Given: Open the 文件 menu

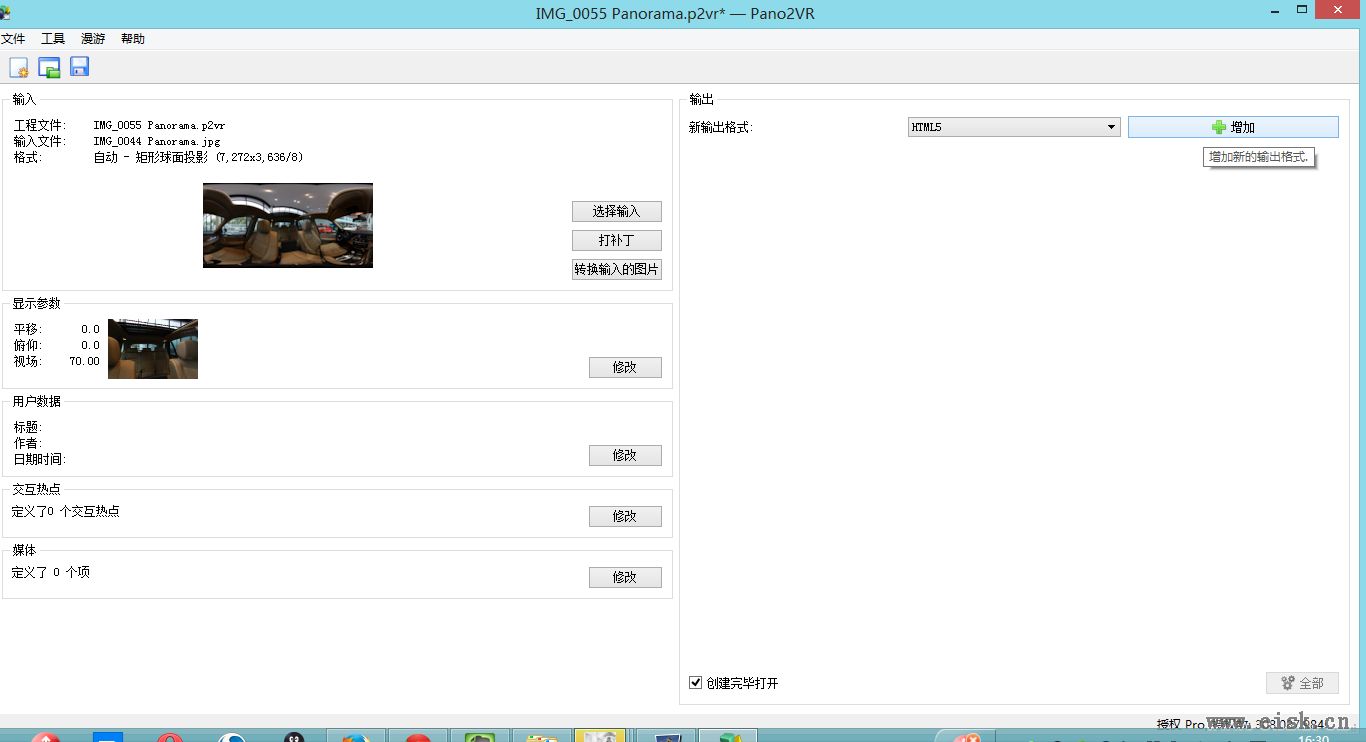Looking at the screenshot, I should pos(13,39).
